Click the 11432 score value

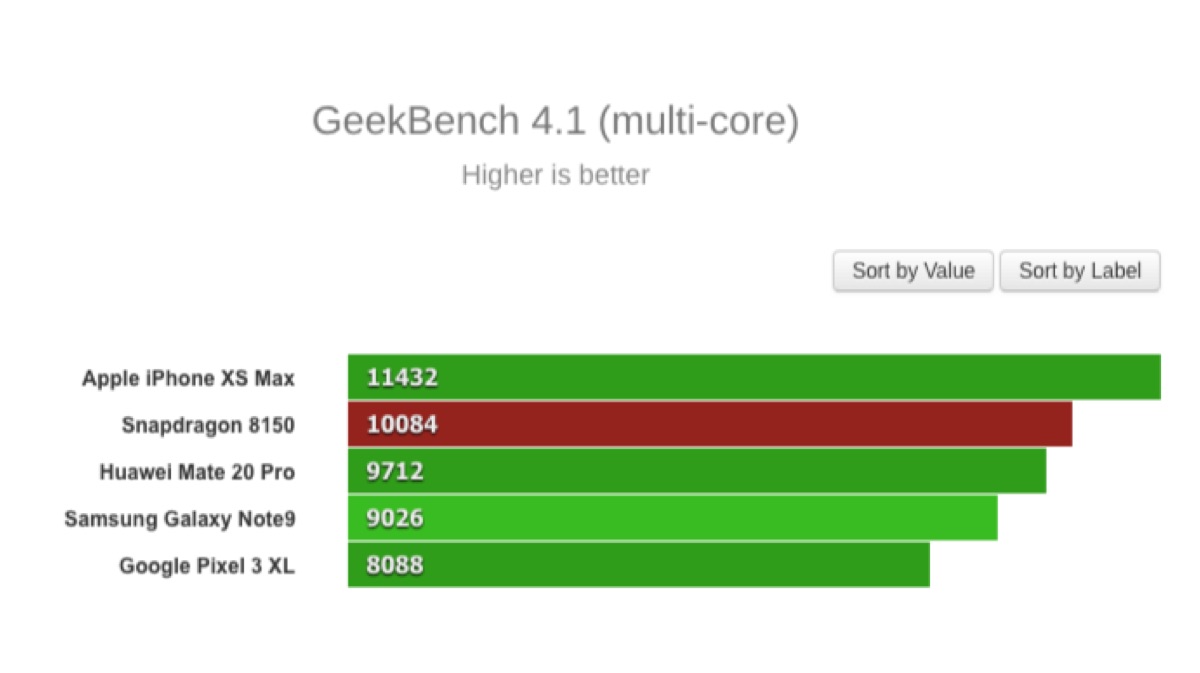pos(402,378)
